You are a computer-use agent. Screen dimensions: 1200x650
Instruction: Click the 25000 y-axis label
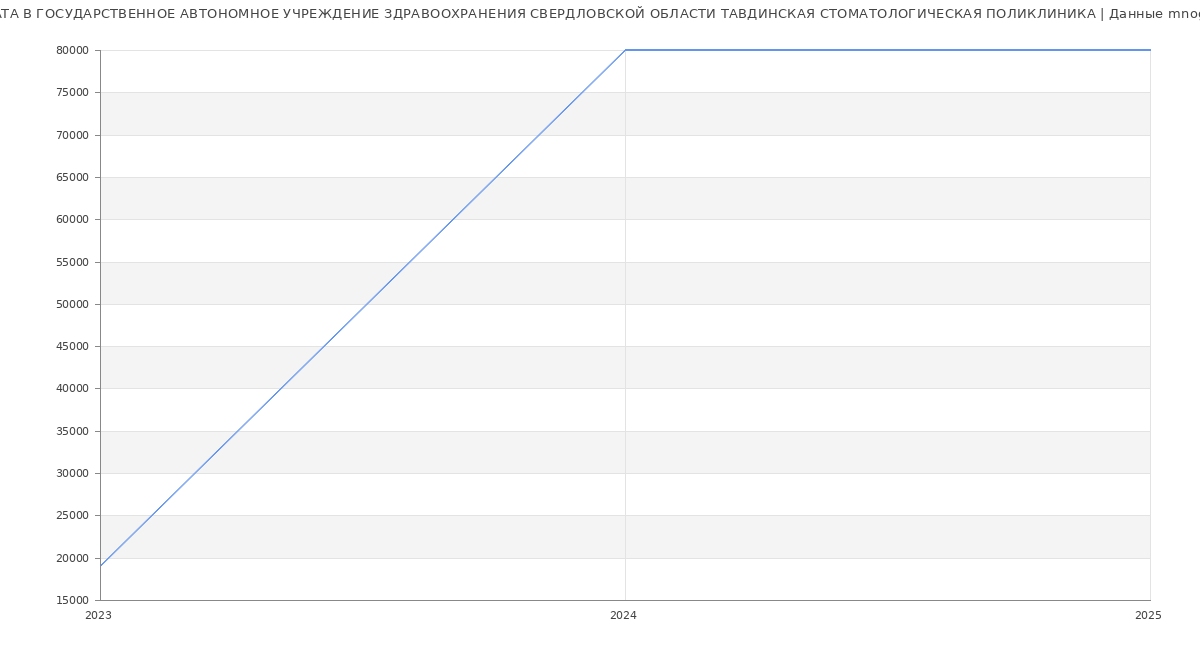coord(72,515)
